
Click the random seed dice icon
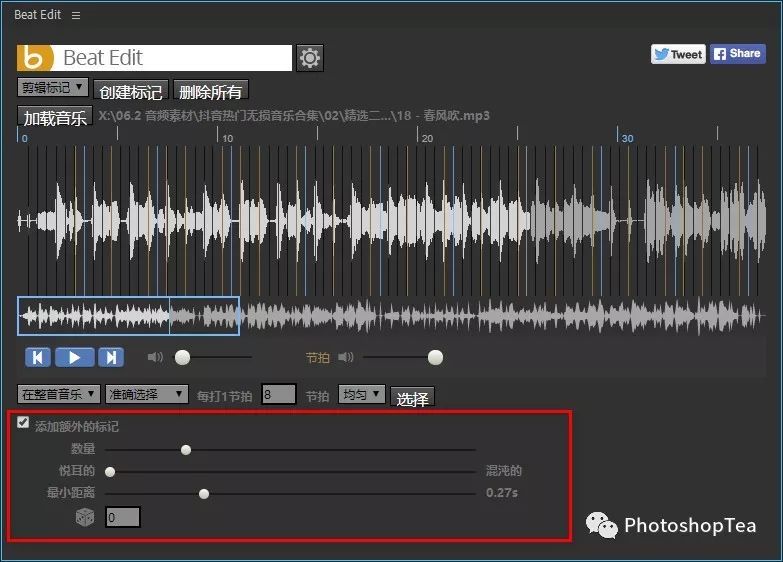coord(85,517)
